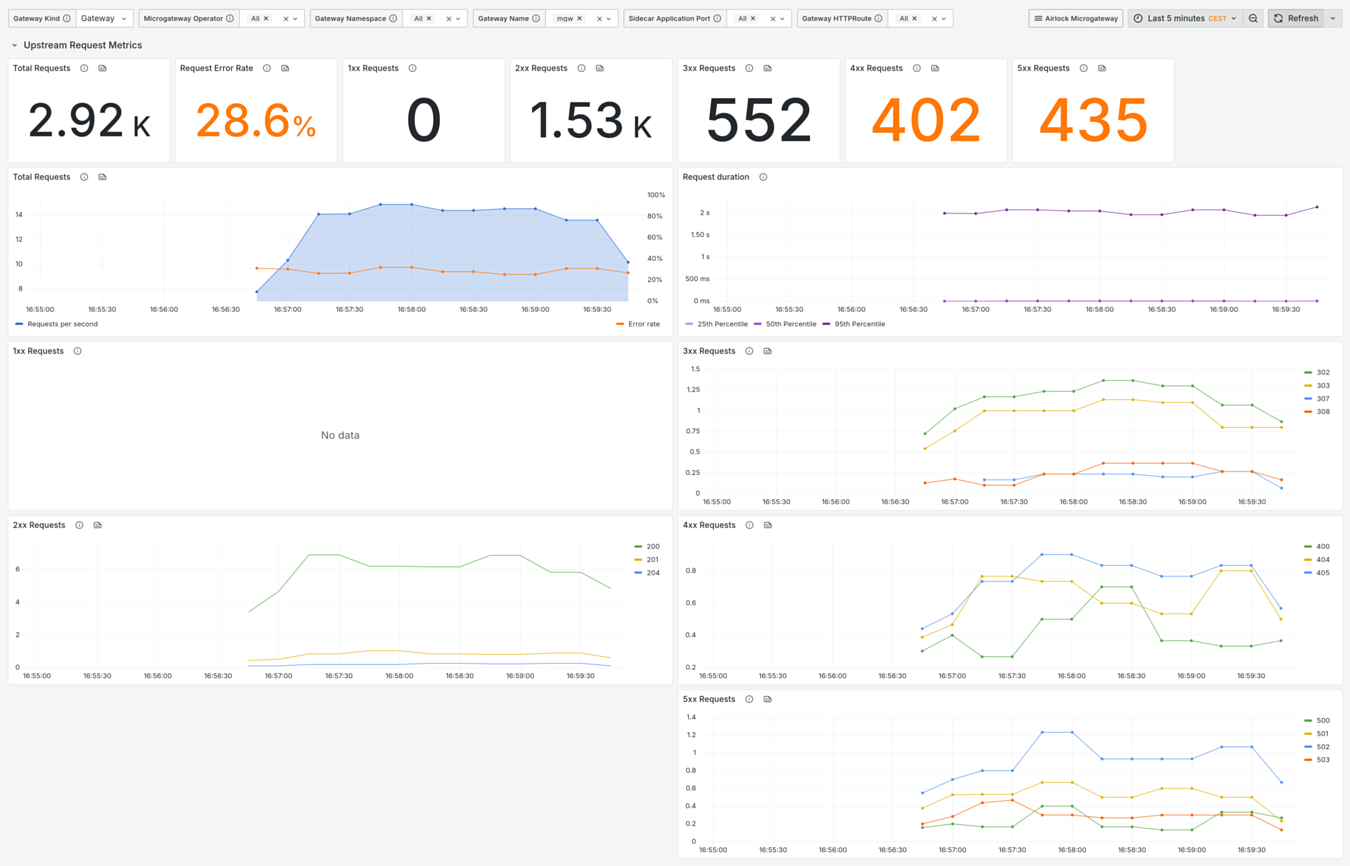This screenshot has height=866, width=1350.
Task: Open the Last 5 minutes time picker
Action: (1185, 19)
